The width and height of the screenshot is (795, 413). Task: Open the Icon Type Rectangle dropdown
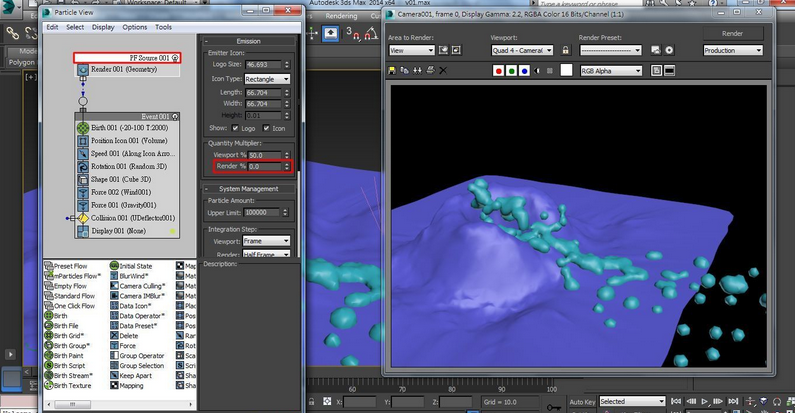tap(269, 79)
